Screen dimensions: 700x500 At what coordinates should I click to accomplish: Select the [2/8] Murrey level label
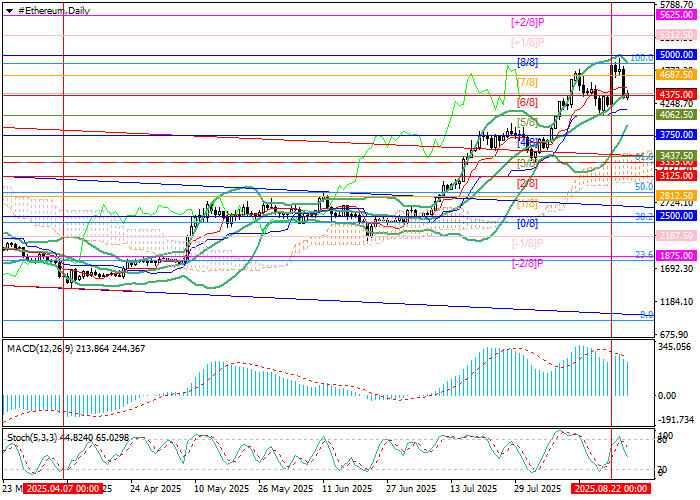[527, 183]
